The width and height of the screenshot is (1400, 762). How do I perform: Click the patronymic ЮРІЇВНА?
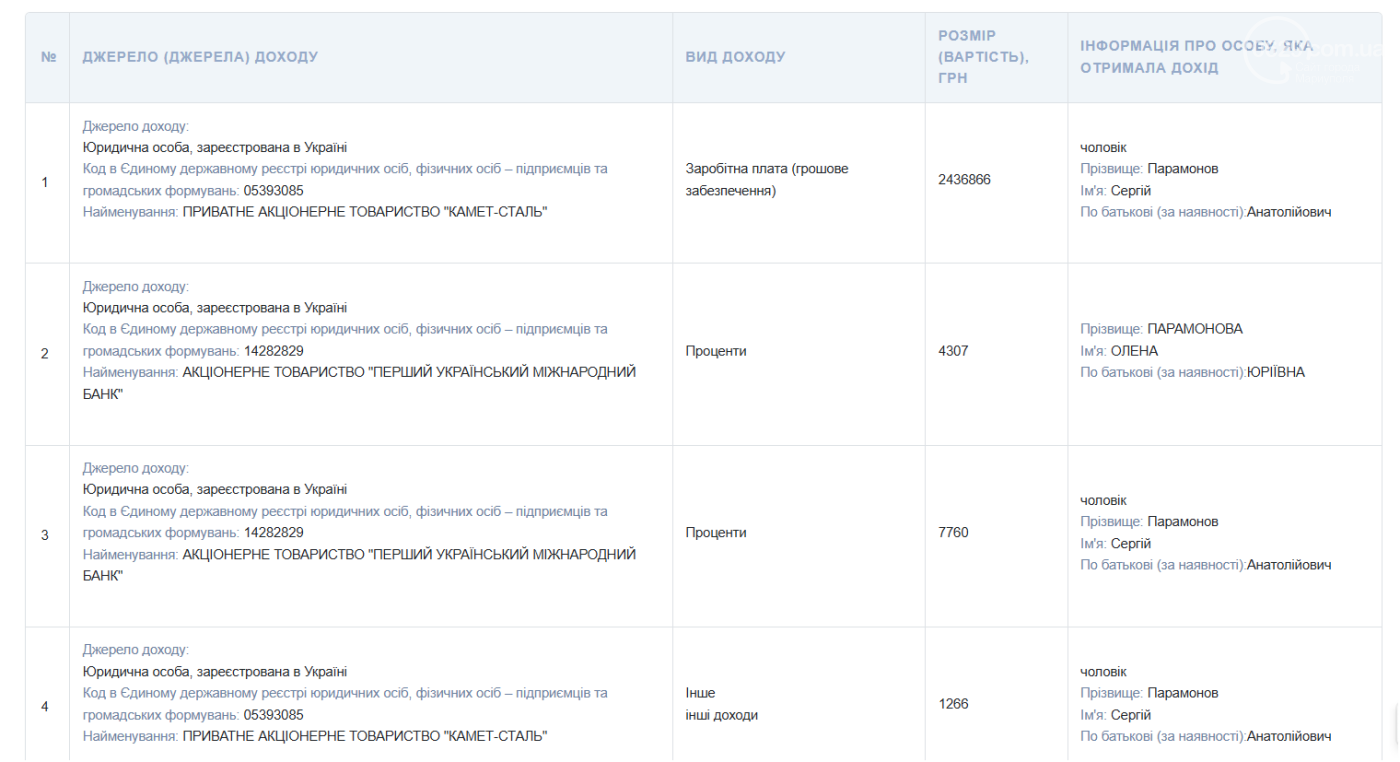pos(1275,373)
